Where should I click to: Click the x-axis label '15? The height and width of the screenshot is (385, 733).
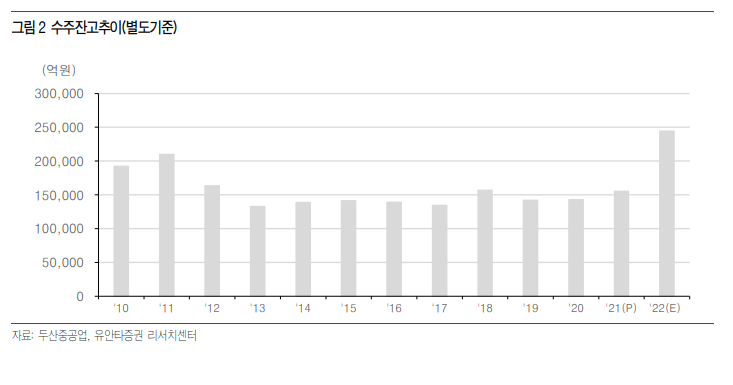click(348, 308)
